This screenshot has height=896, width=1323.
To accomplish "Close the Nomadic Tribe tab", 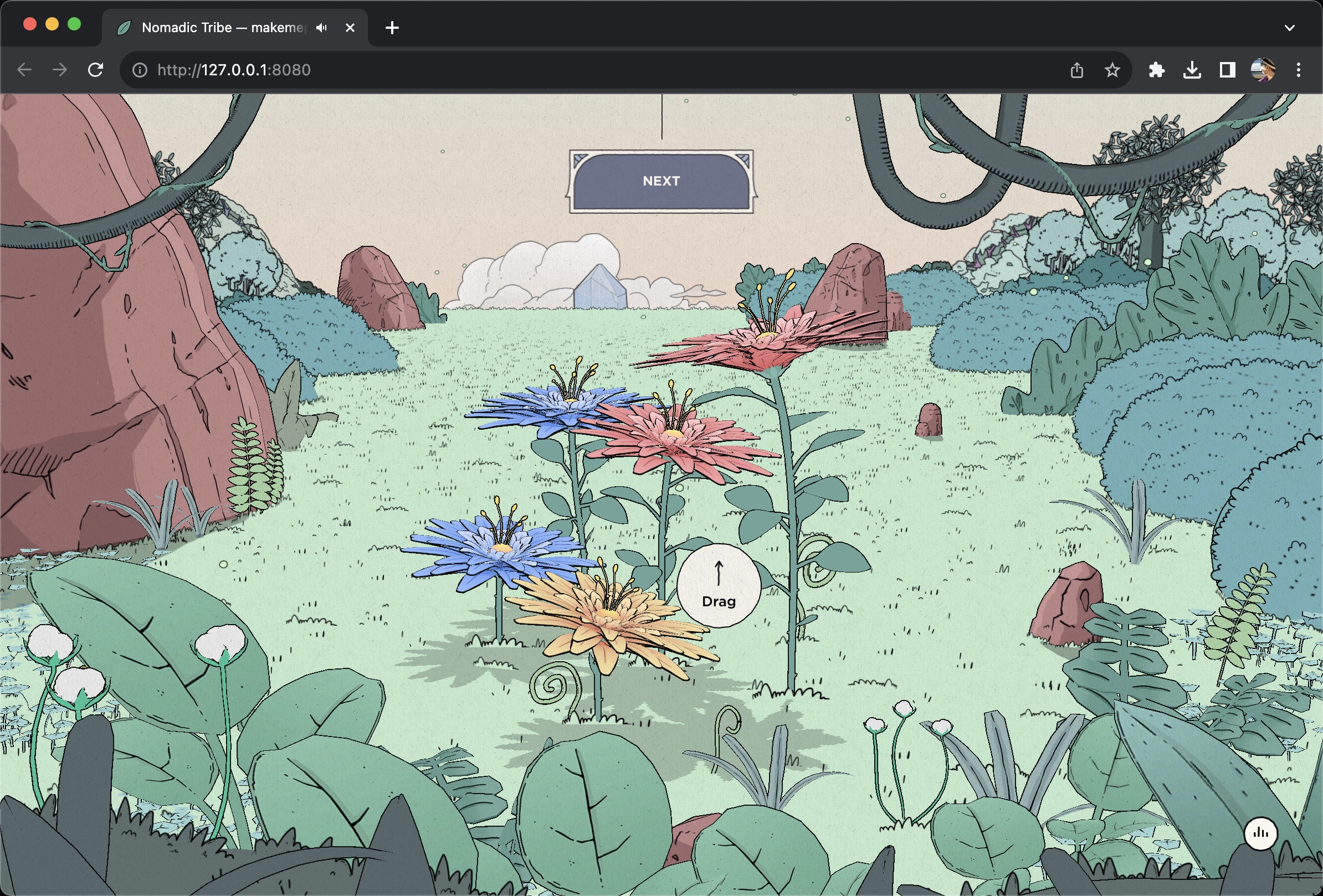I will 350,27.
